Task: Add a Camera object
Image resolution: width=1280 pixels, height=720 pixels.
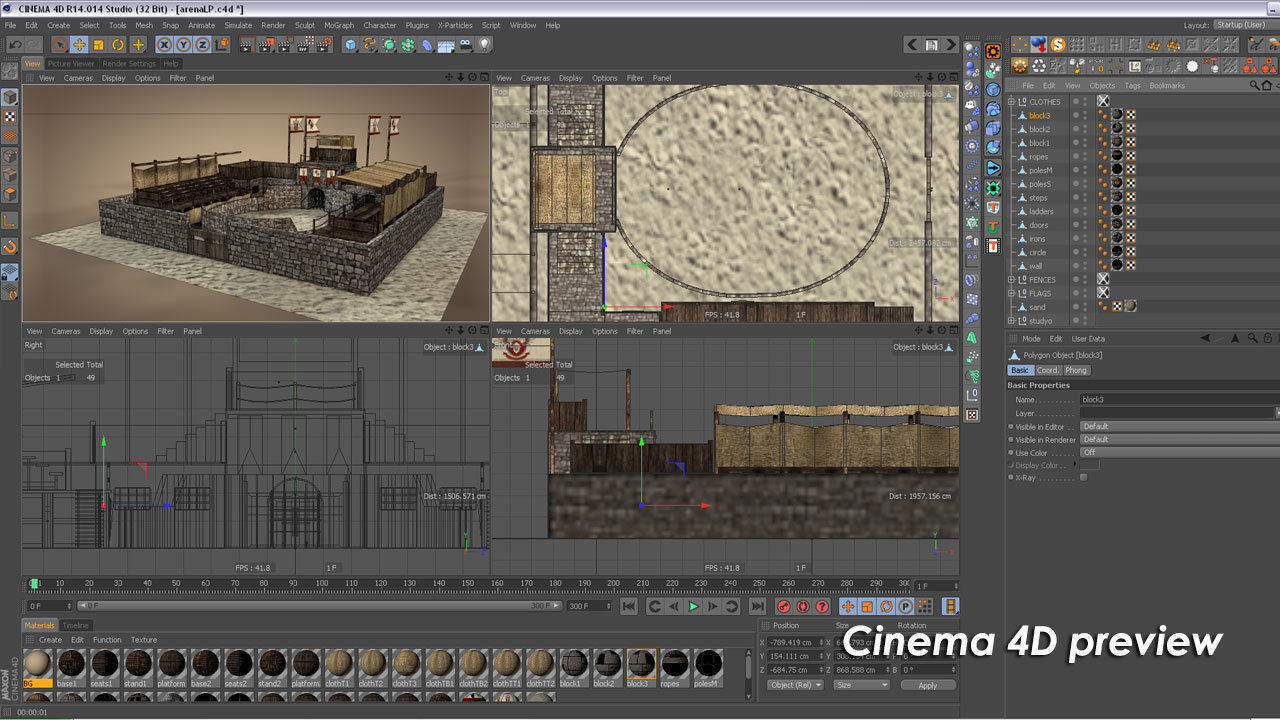Action: click(x=466, y=45)
